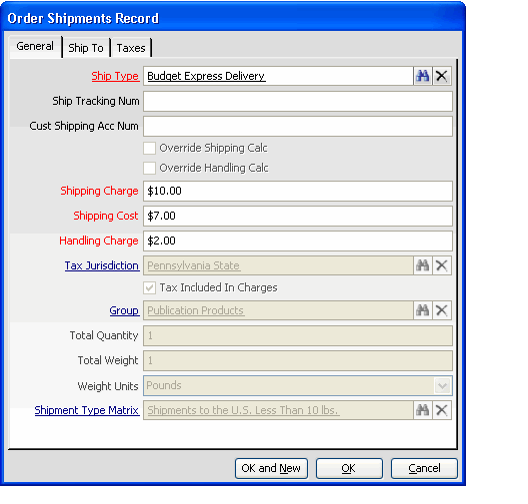Follow the Shipment Type Matrix link label
This screenshot has width=528, height=504.
(x=87, y=410)
